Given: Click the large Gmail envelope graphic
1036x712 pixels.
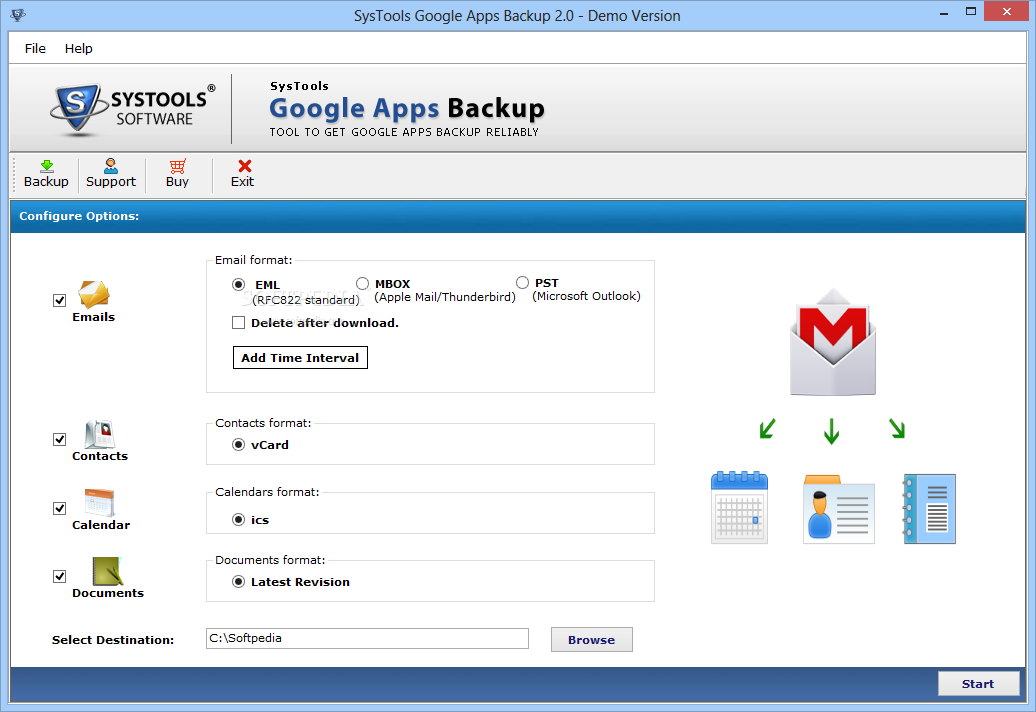Looking at the screenshot, I should 833,341.
